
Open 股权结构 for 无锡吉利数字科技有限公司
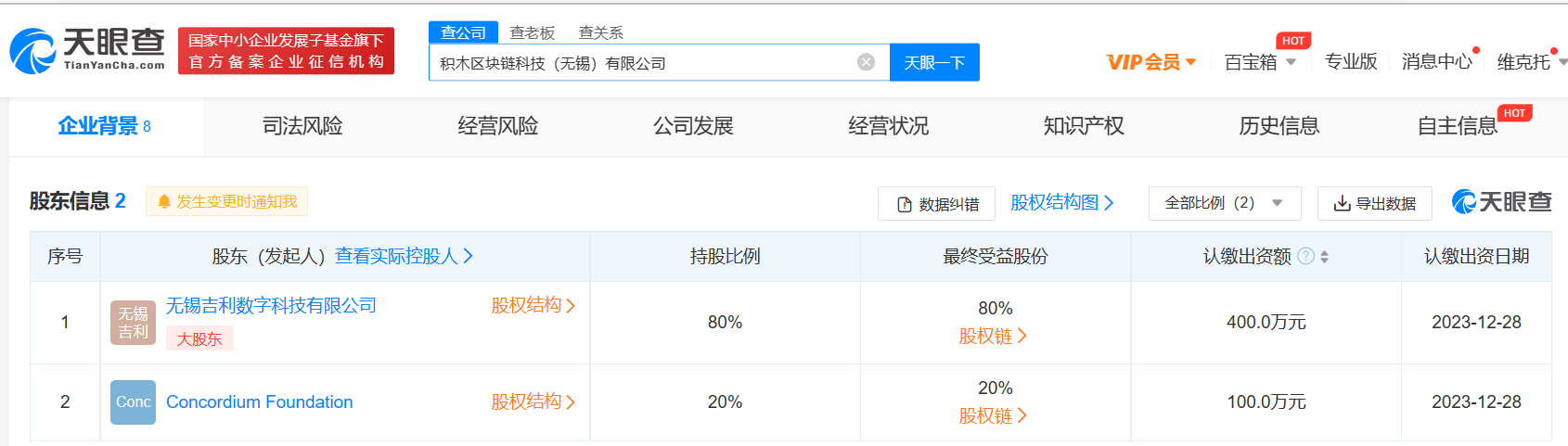[533, 305]
